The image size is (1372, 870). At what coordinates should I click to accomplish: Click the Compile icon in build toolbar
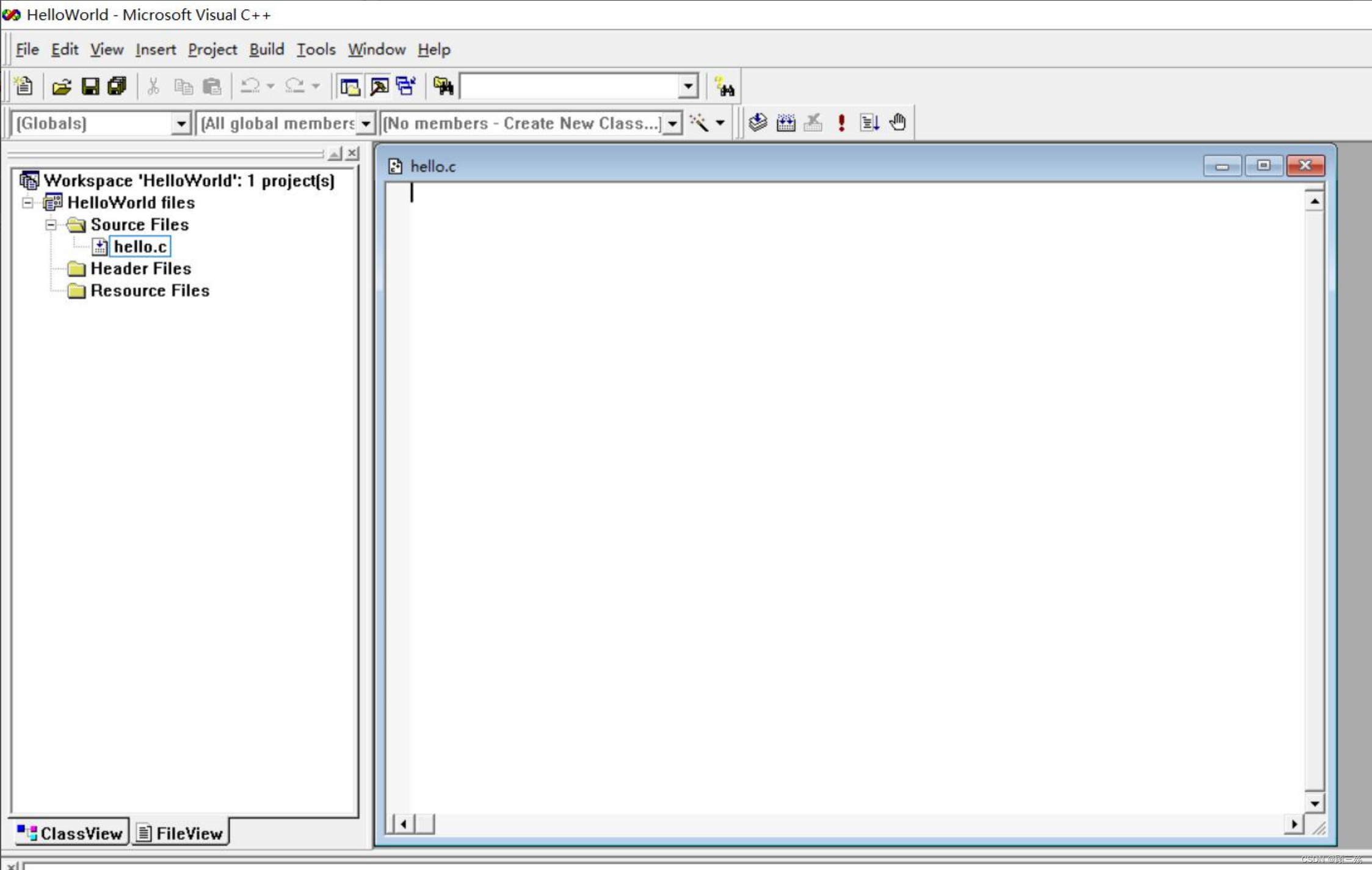758,123
